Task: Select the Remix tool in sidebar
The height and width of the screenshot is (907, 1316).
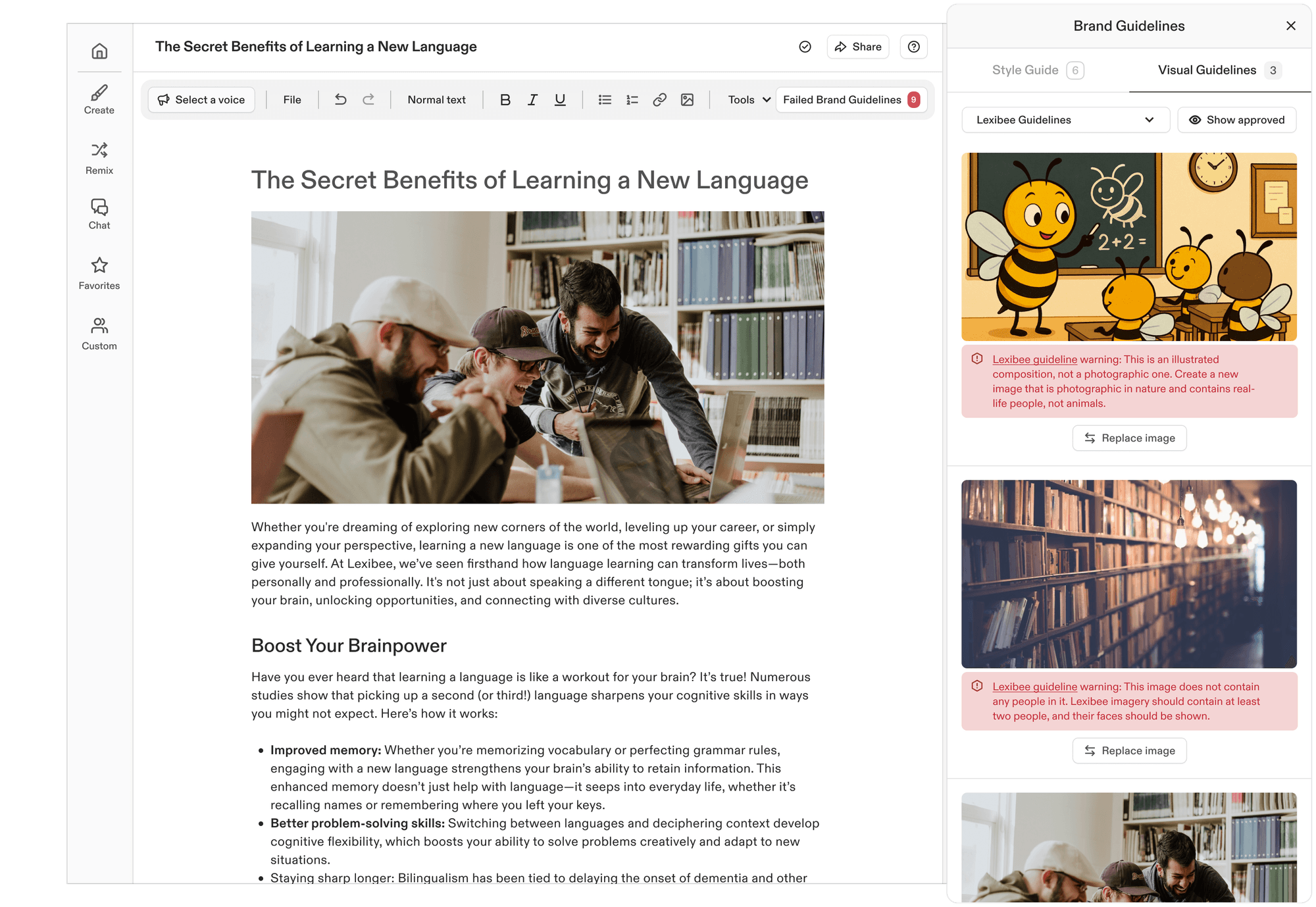Action: pos(99,157)
